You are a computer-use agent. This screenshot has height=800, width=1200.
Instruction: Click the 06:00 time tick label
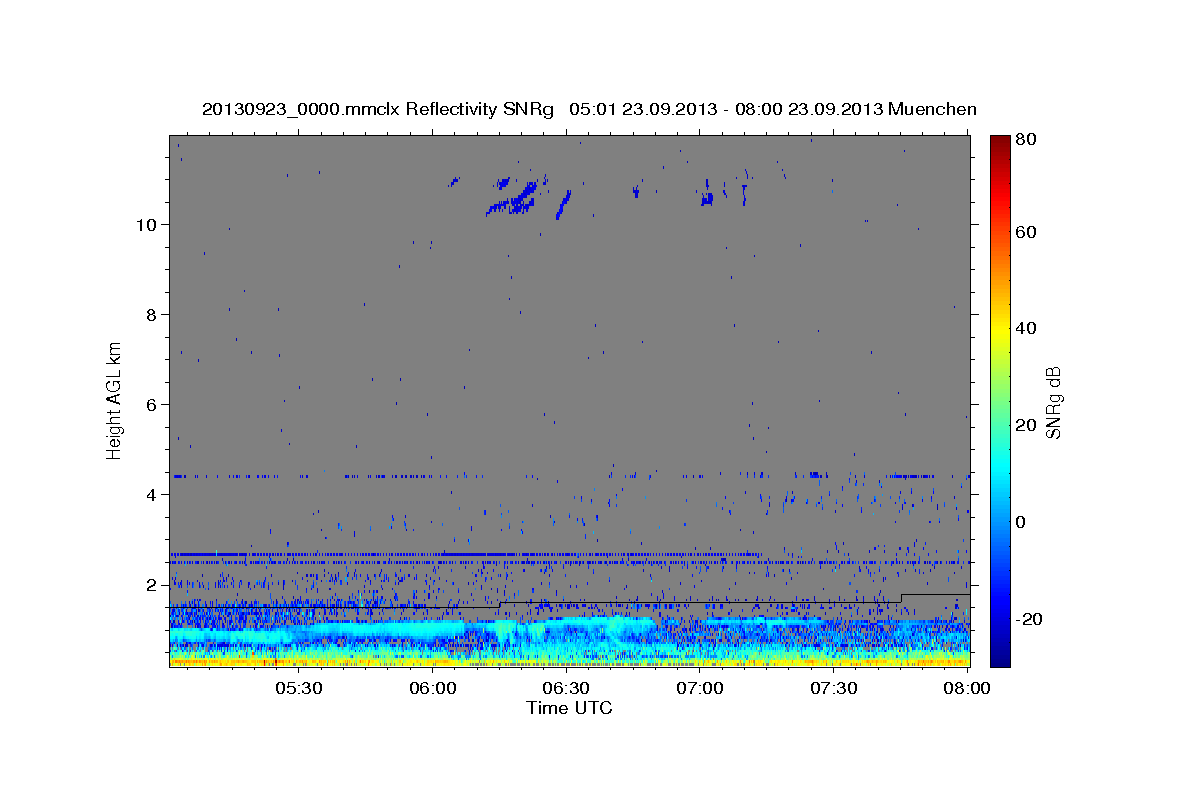pyautogui.click(x=433, y=688)
